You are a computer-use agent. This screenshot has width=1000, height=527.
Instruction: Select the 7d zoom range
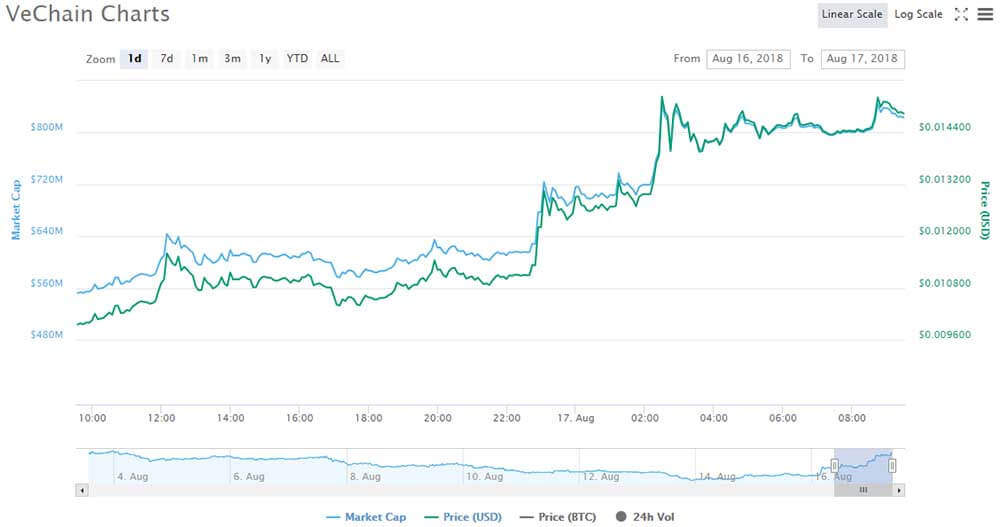click(167, 59)
